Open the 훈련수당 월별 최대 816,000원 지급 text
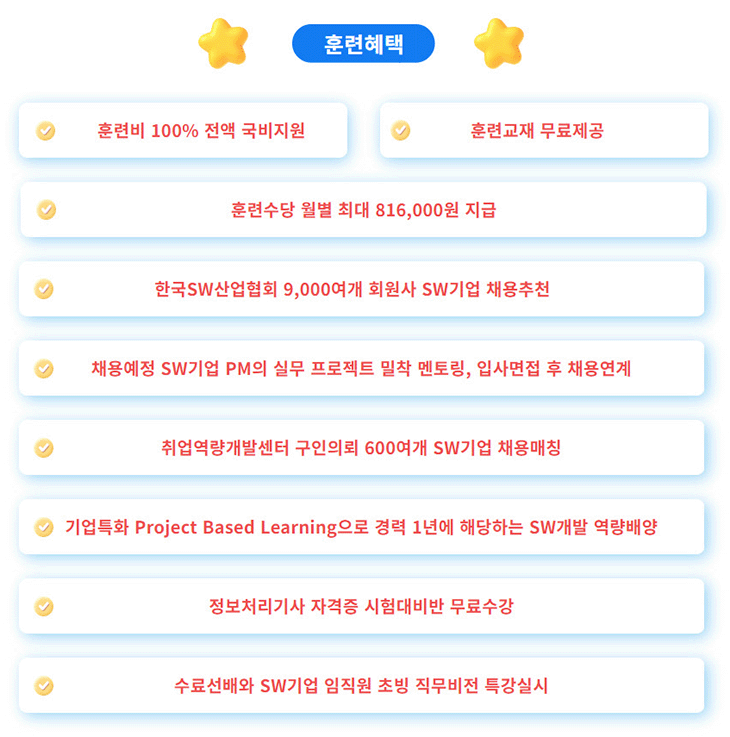 click(363, 210)
